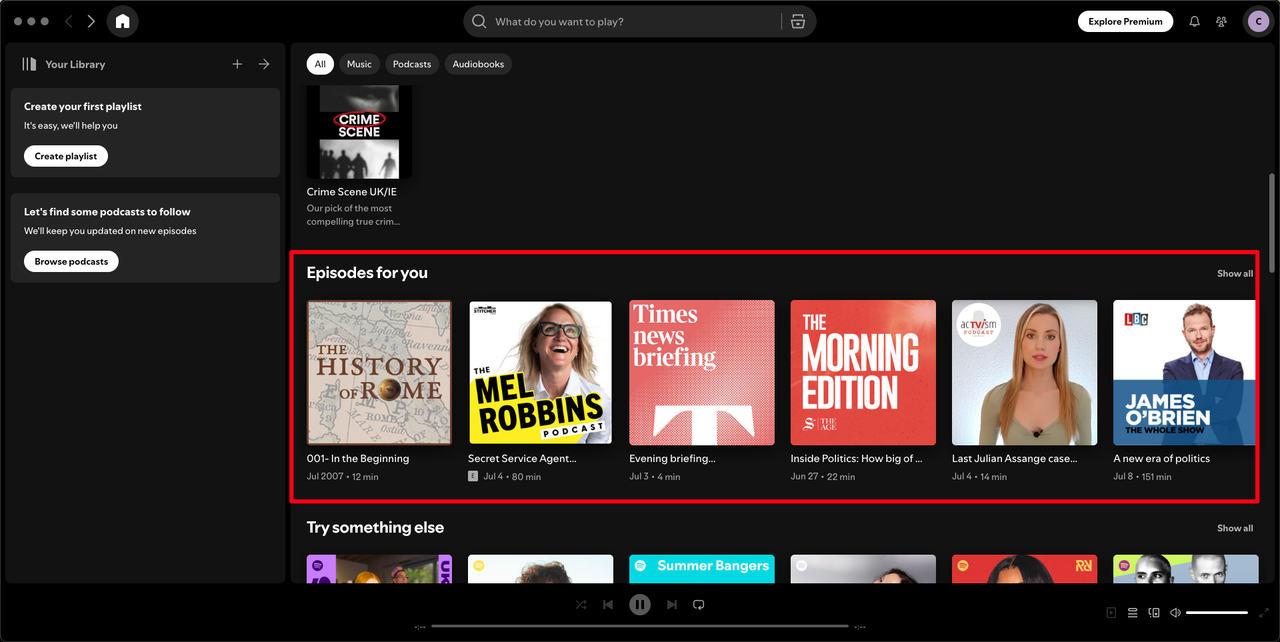This screenshot has width=1280, height=642.
Task: Click the search input field
Action: (635, 21)
